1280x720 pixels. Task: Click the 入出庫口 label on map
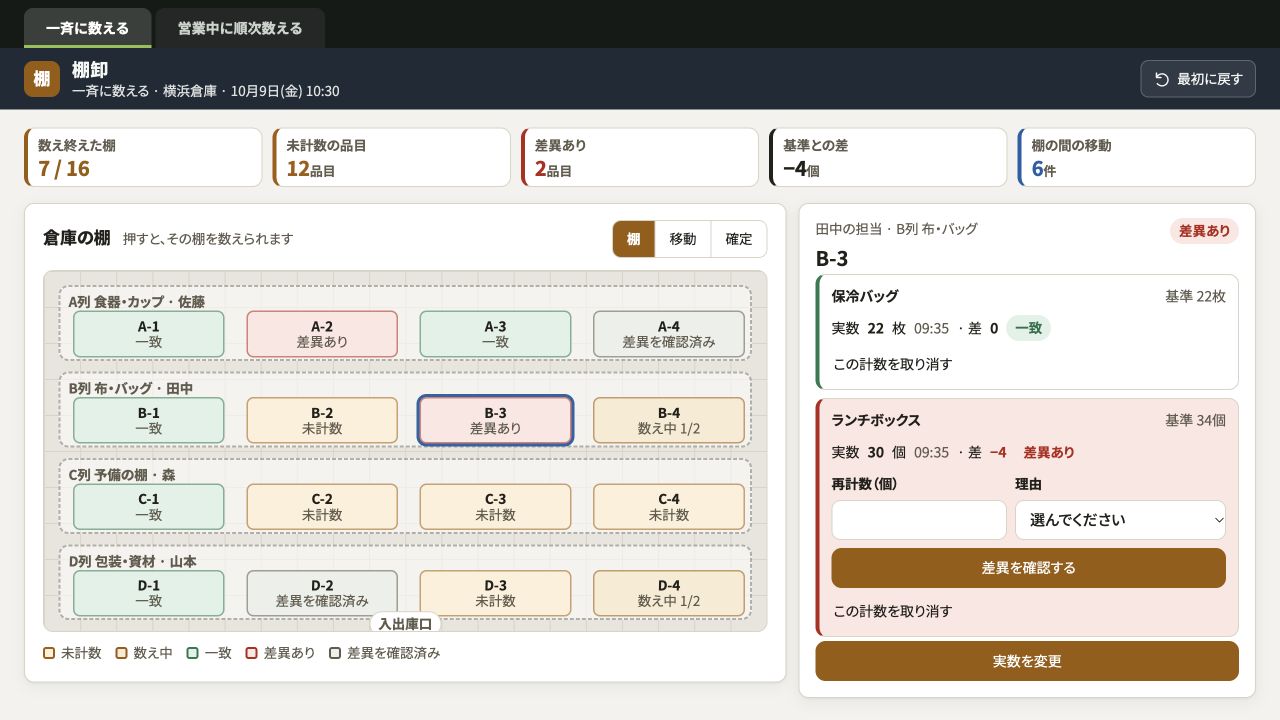click(x=405, y=624)
